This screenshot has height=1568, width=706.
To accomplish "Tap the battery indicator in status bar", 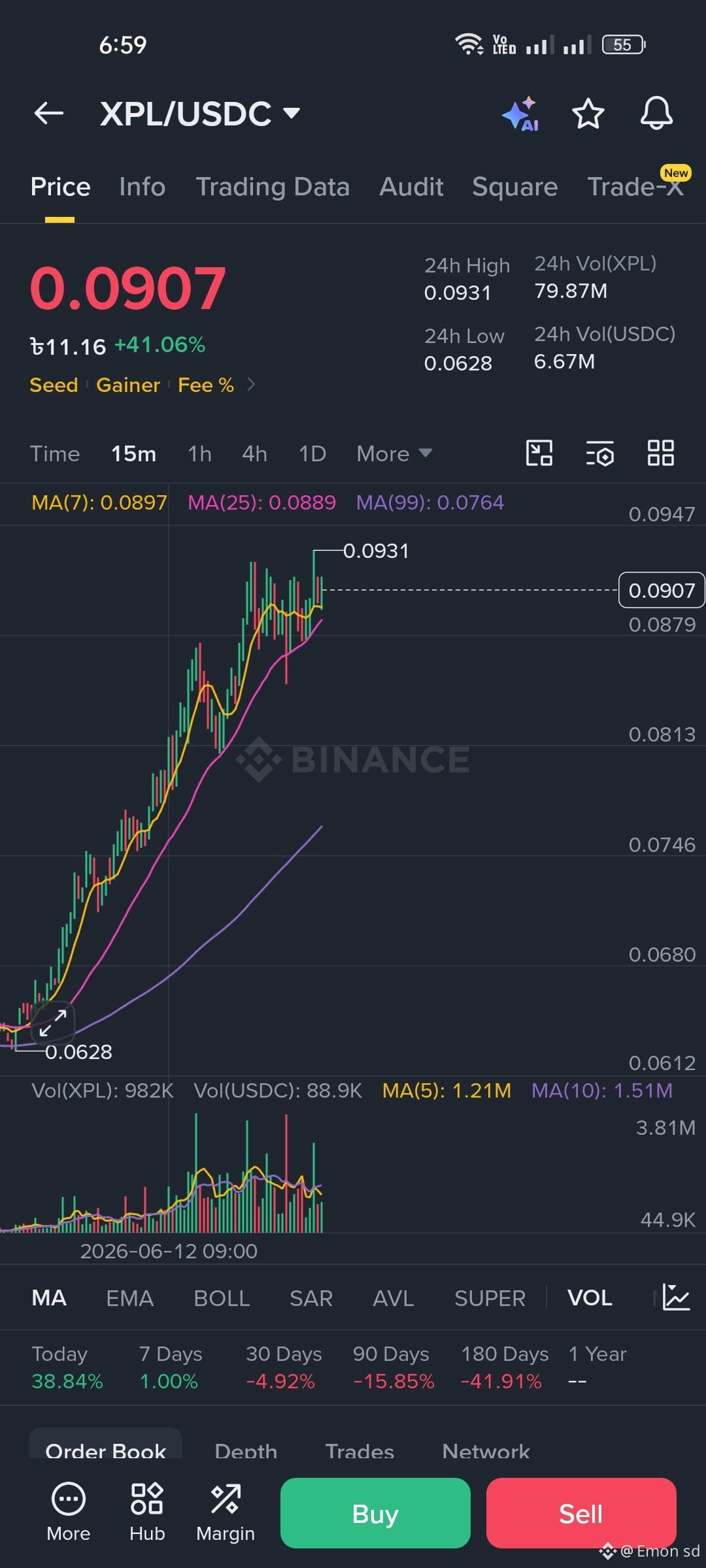I will click(x=624, y=45).
